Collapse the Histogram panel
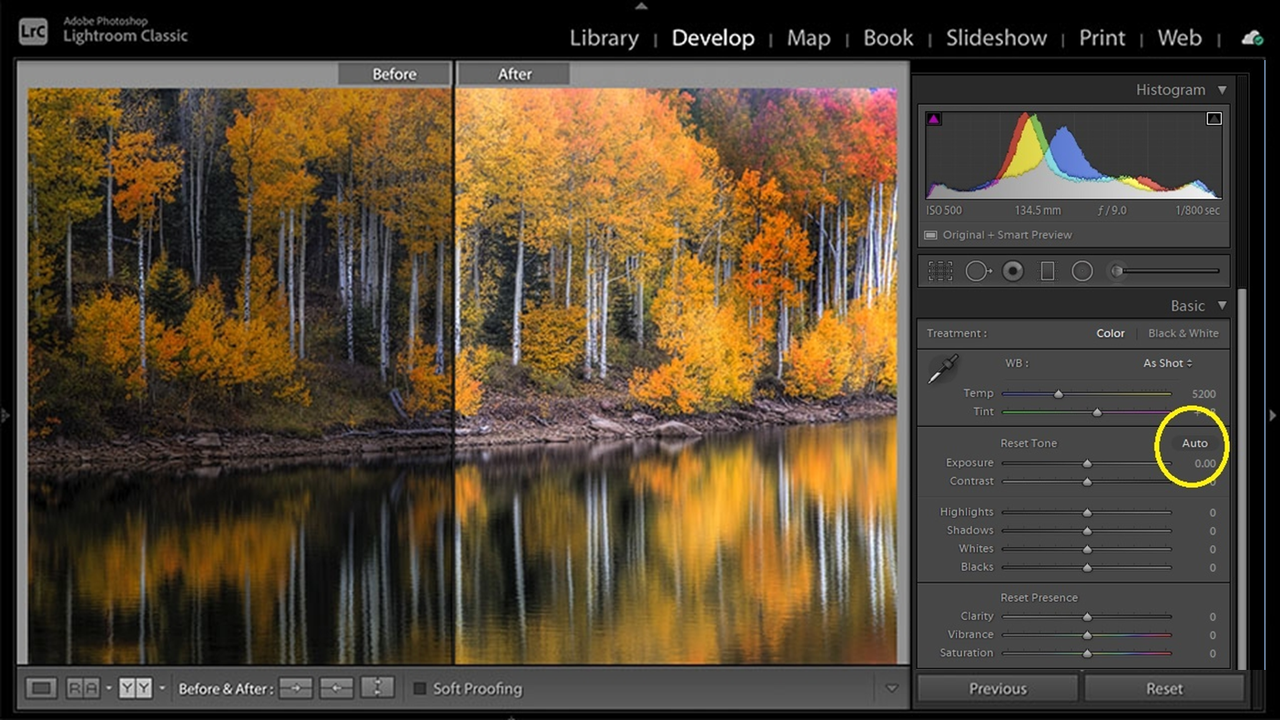This screenshot has height=720, width=1280. pyautogui.click(x=1222, y=90)
